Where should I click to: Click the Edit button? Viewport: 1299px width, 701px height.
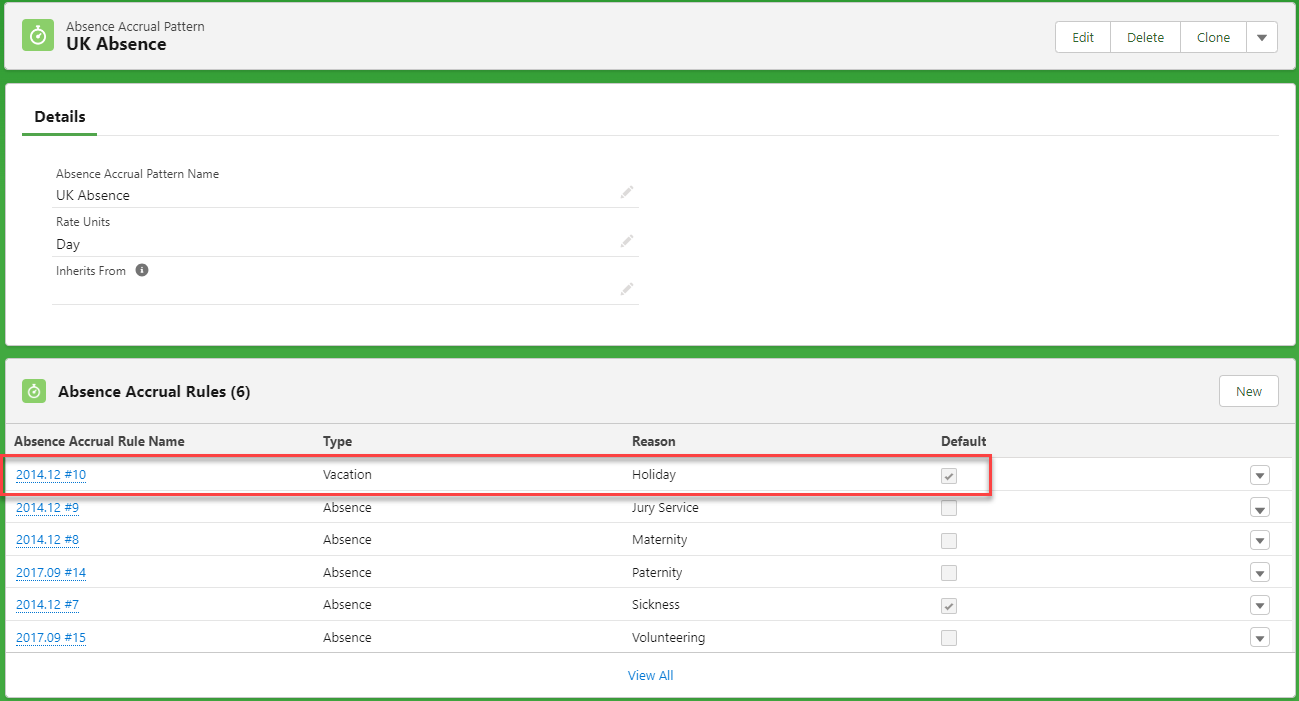(x=1083, y=37)
